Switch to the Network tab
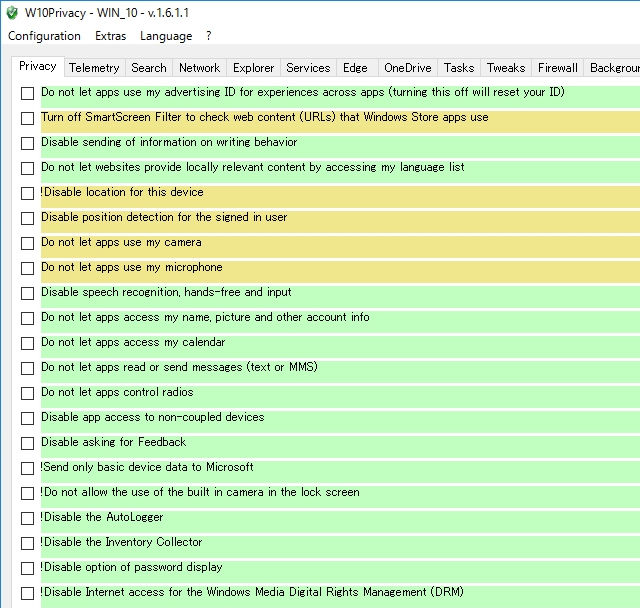The height and width of the screenshot is (608, 640). [x=200, y=68]
